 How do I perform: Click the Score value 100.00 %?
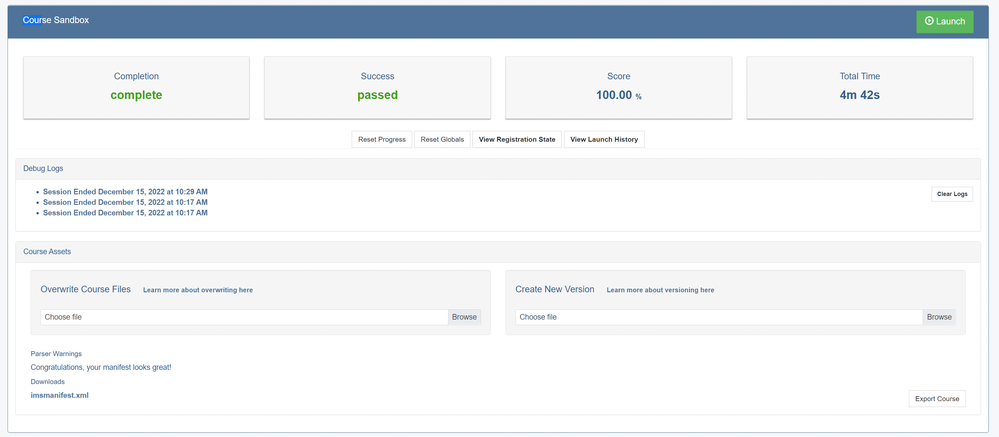tap(619, 96)
